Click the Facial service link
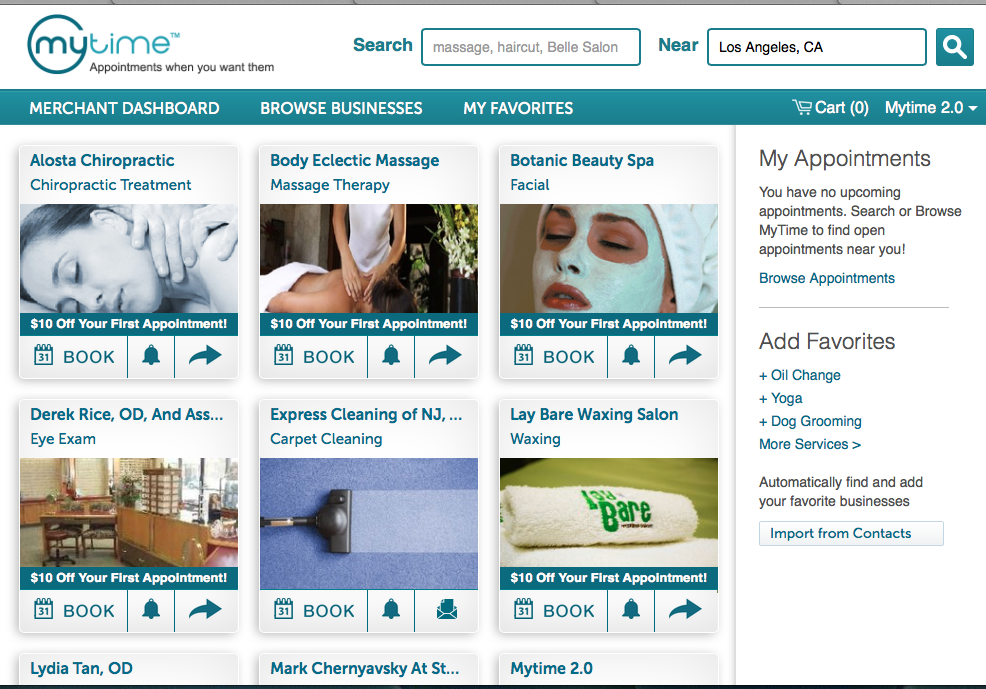The height and width of the screenshot is (689, 986). (x=529, y=185)
